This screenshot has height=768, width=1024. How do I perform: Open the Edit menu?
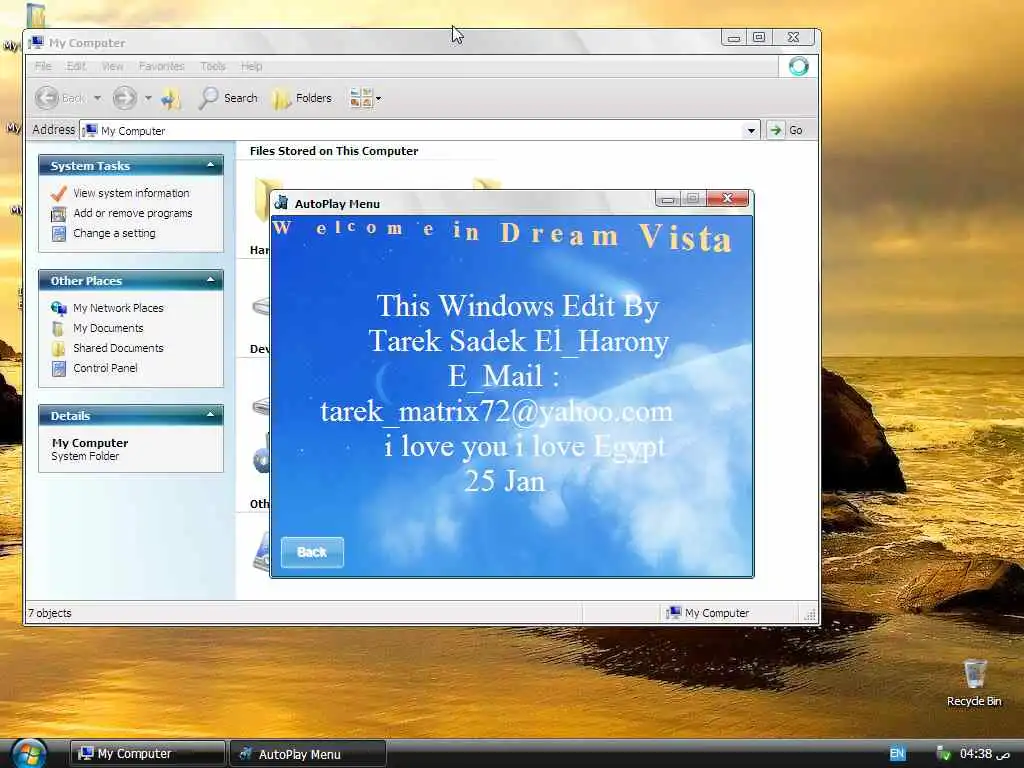pos(76,66)
